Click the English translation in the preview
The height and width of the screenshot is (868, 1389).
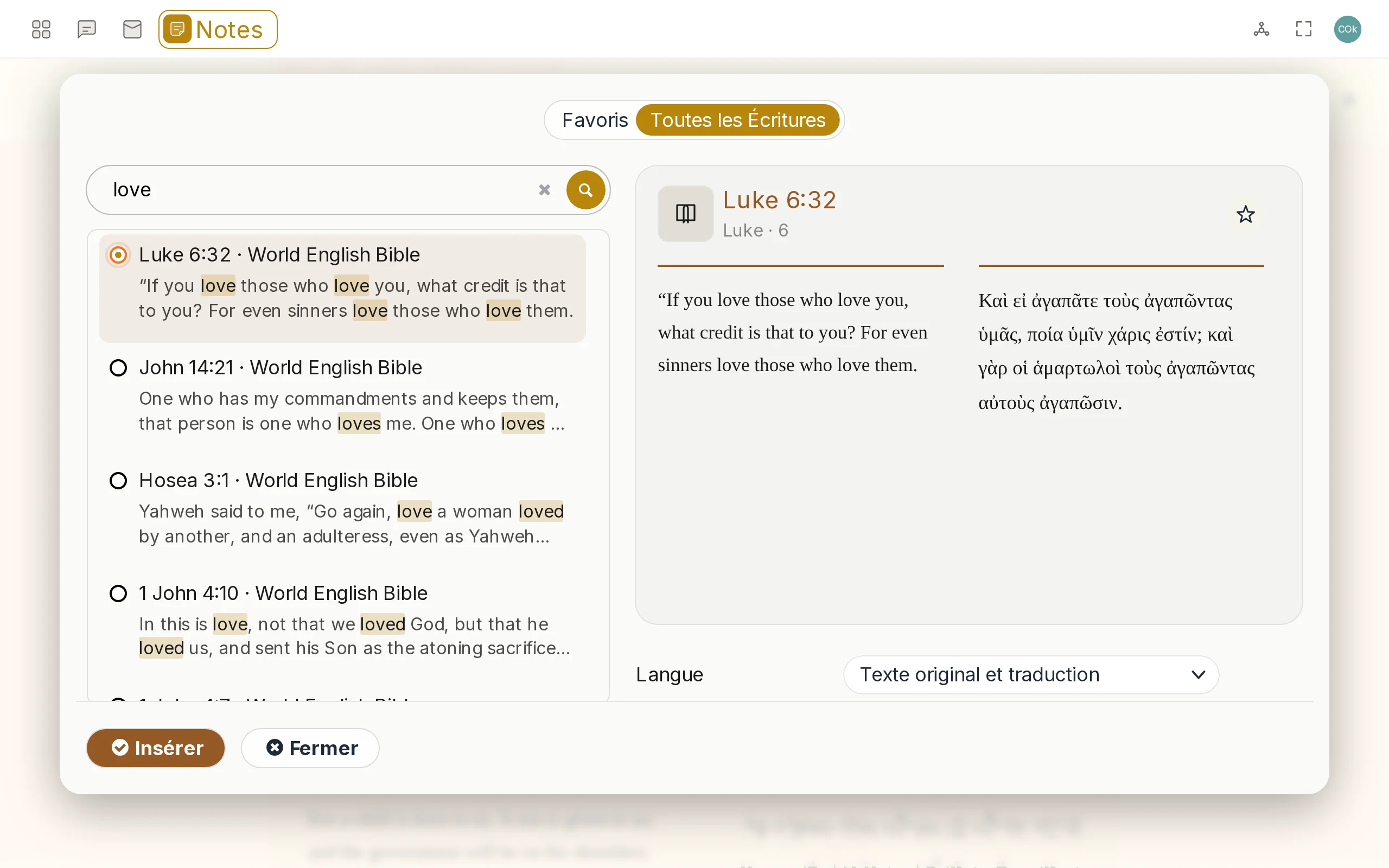[x=792, y=333]
